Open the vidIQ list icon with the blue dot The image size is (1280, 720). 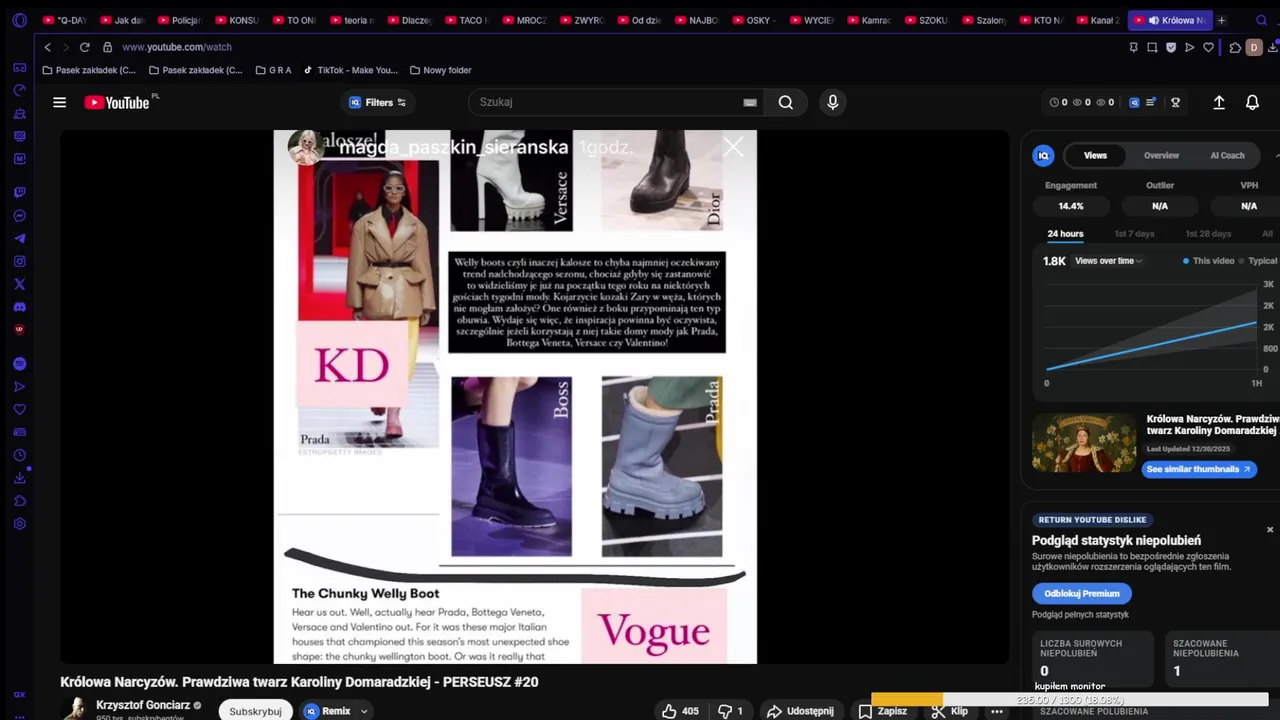pyautogui.click(x=1151, y=102)
